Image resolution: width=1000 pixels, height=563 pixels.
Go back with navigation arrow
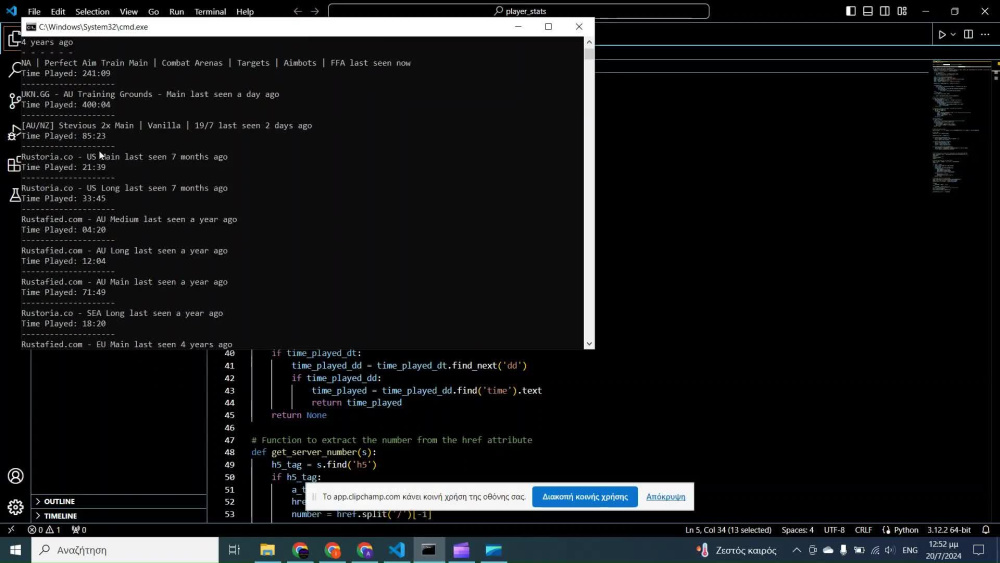298,11
